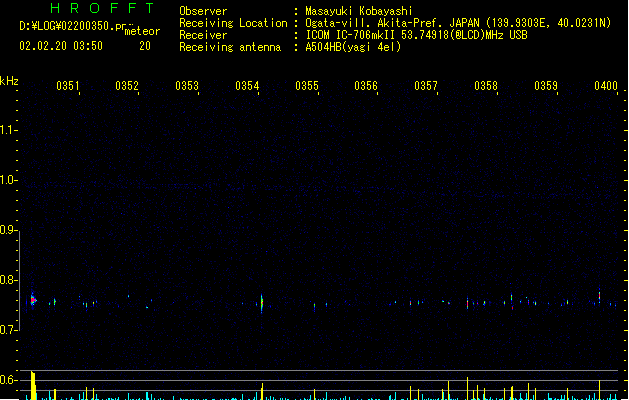Click time marker 0356
Viewport: 629px width, 400px height.
tap(366, 86)
